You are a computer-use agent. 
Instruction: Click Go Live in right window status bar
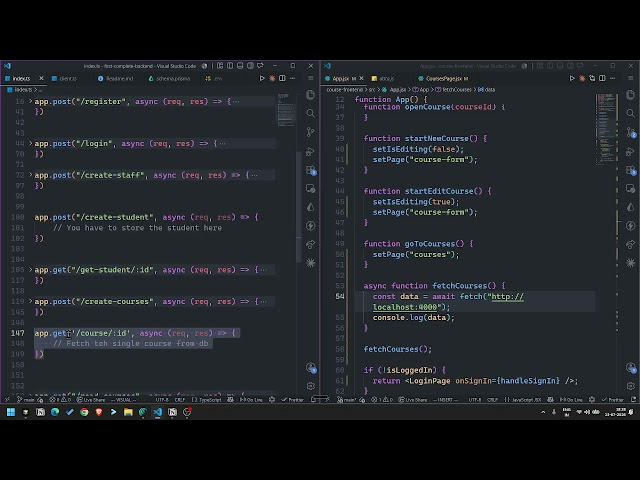(571, 400)
